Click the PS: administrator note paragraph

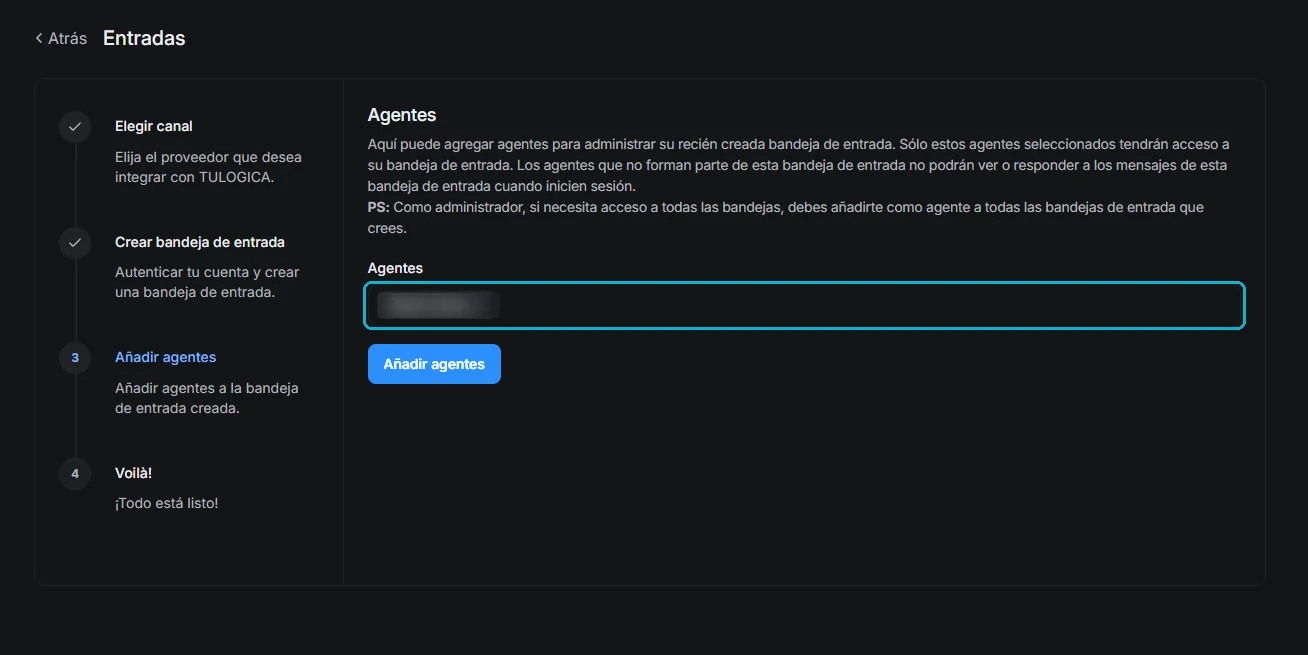click(x=786, y=218)
